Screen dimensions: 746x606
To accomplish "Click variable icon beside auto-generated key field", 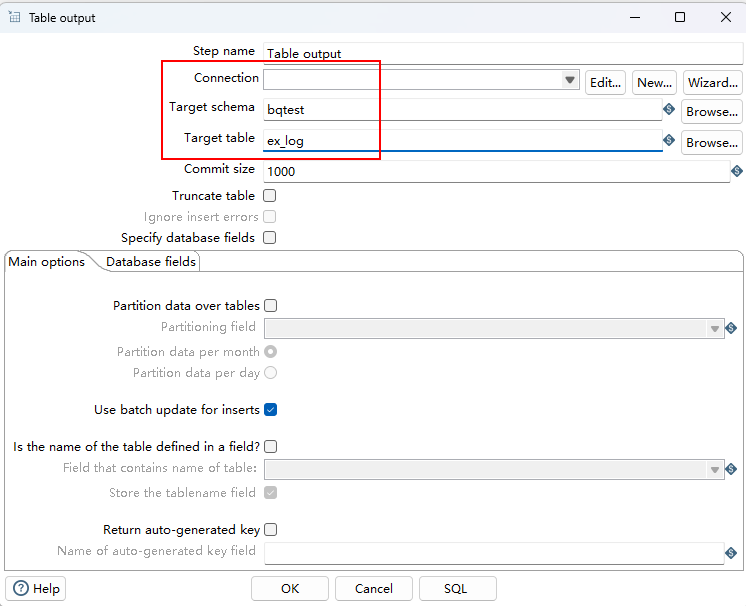I will [731, 553].
